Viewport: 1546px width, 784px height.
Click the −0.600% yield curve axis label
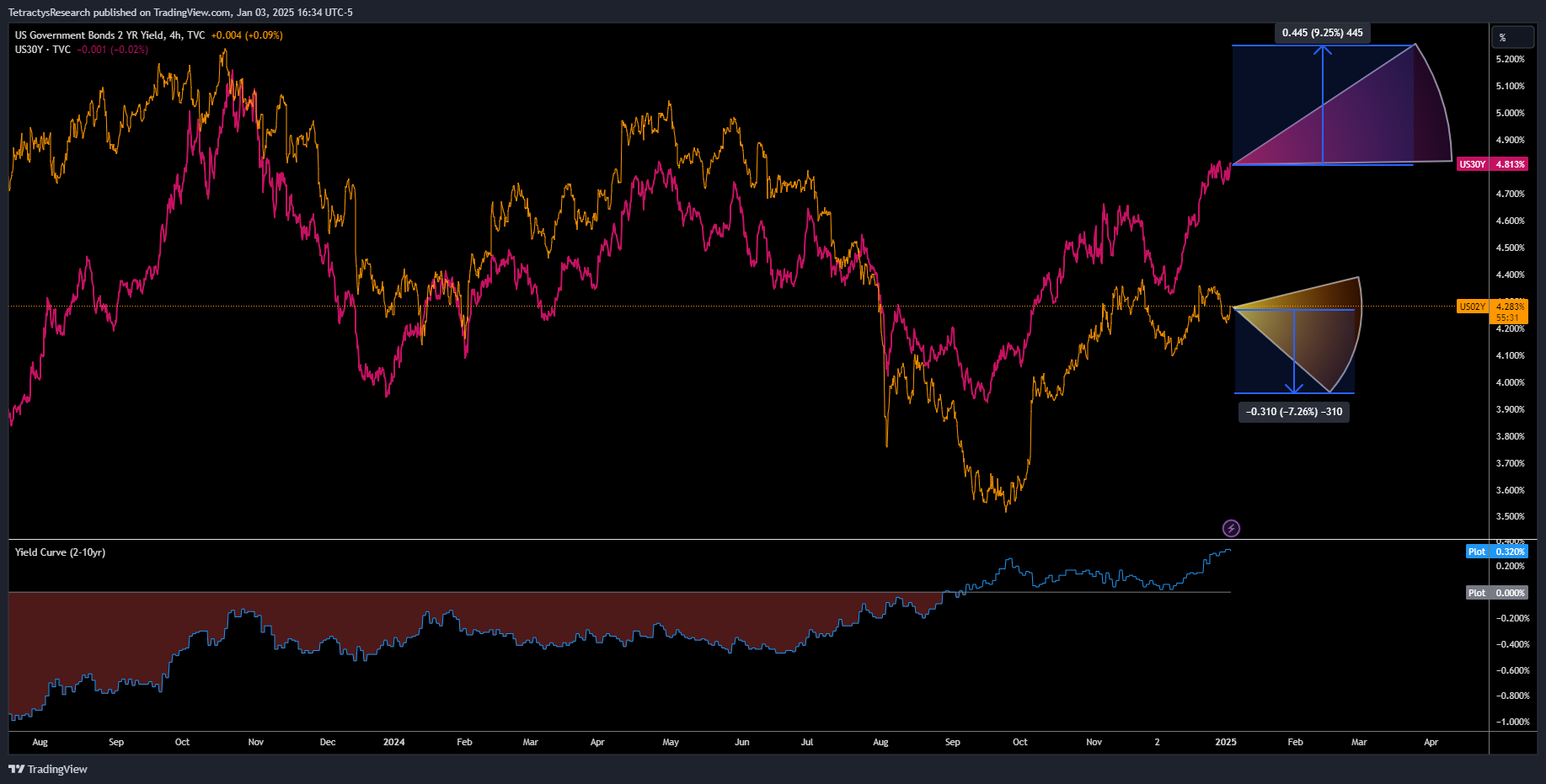1512,670
